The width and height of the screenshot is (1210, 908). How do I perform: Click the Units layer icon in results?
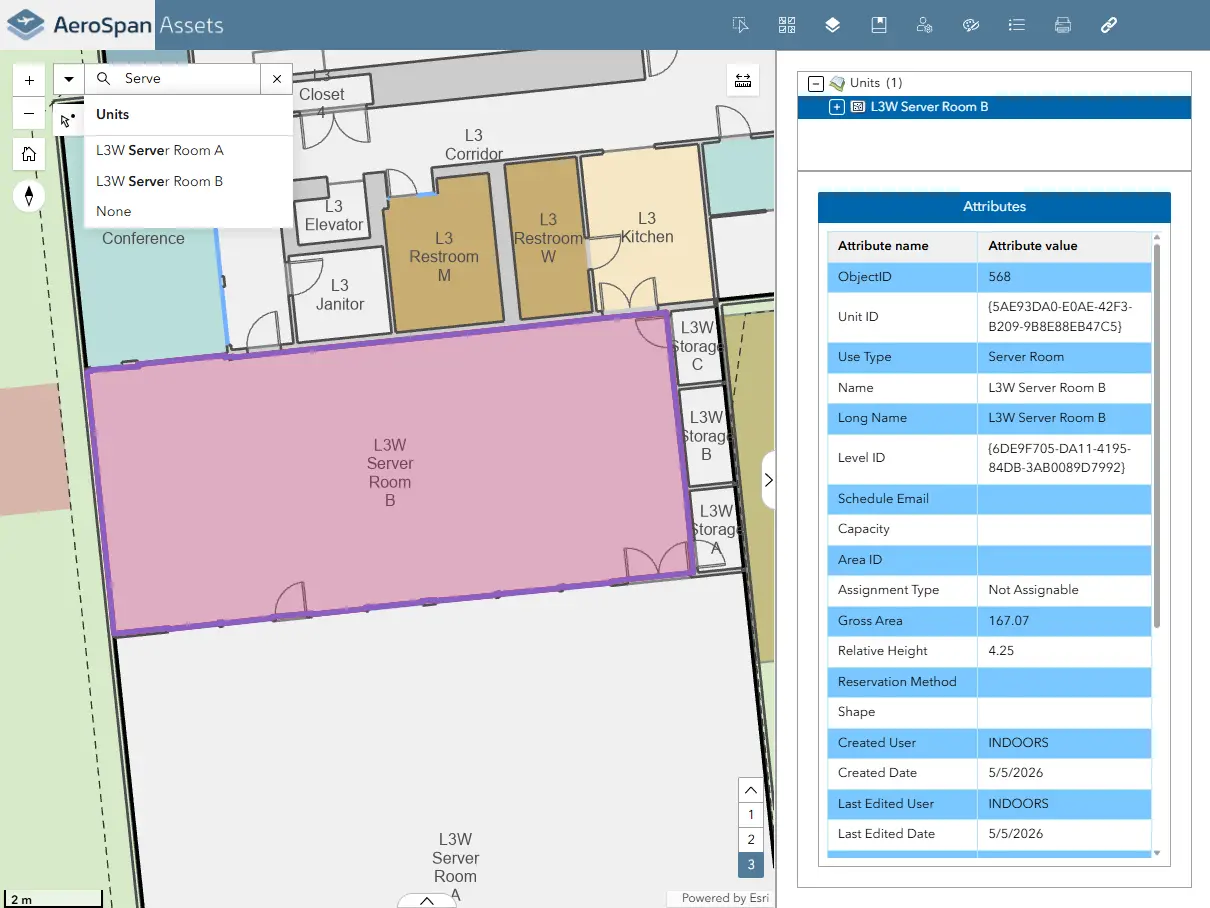837,83
